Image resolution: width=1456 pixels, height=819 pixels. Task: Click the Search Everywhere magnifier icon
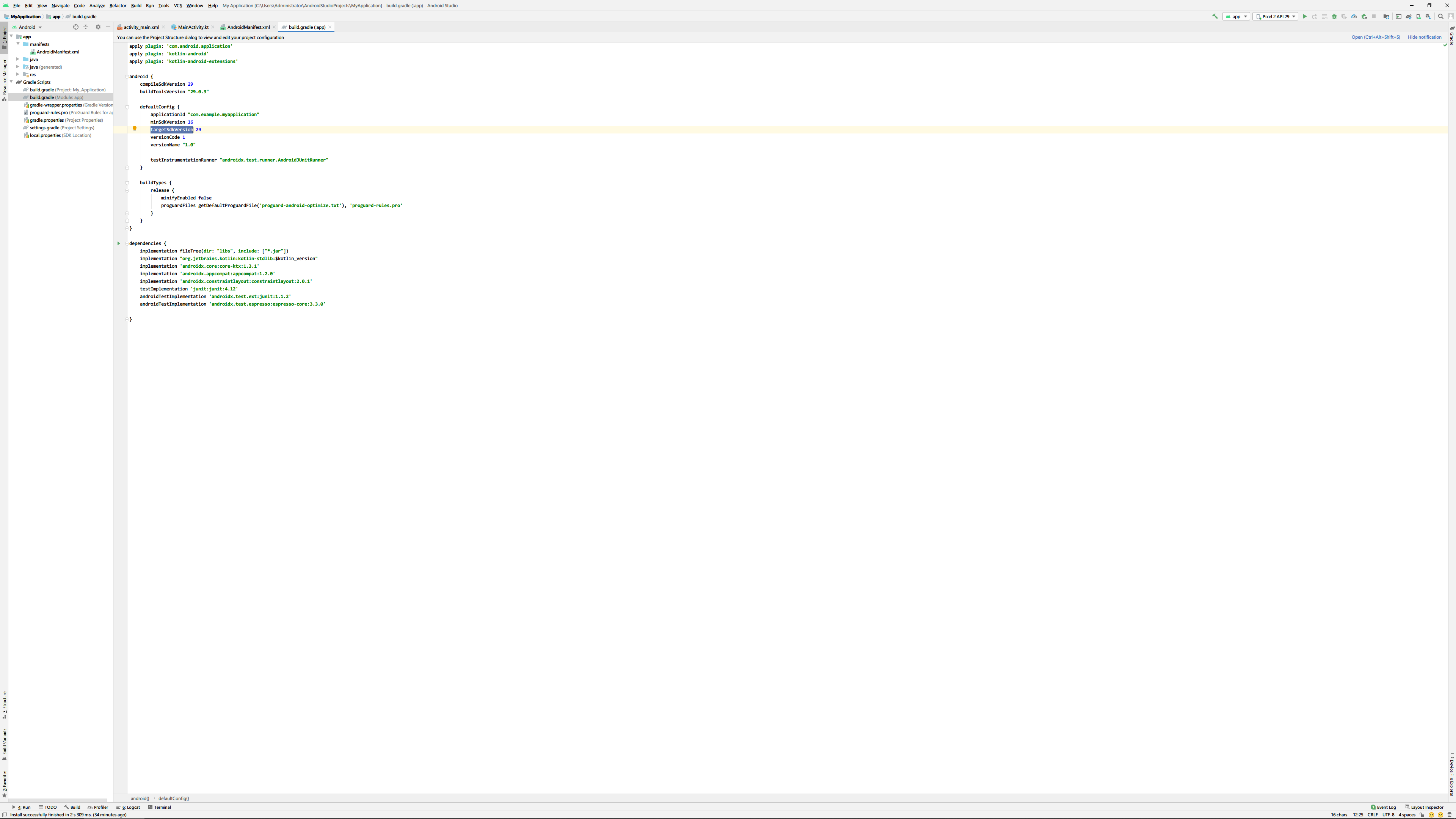point(1441,16)
